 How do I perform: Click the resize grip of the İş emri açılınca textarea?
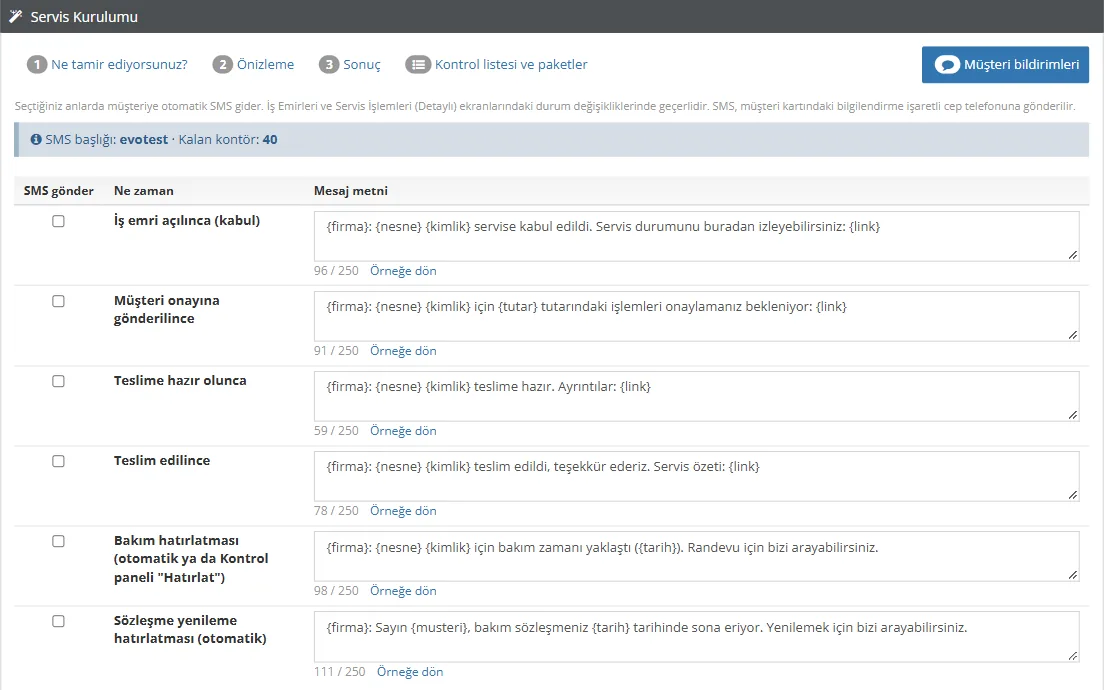point(1072,255)
